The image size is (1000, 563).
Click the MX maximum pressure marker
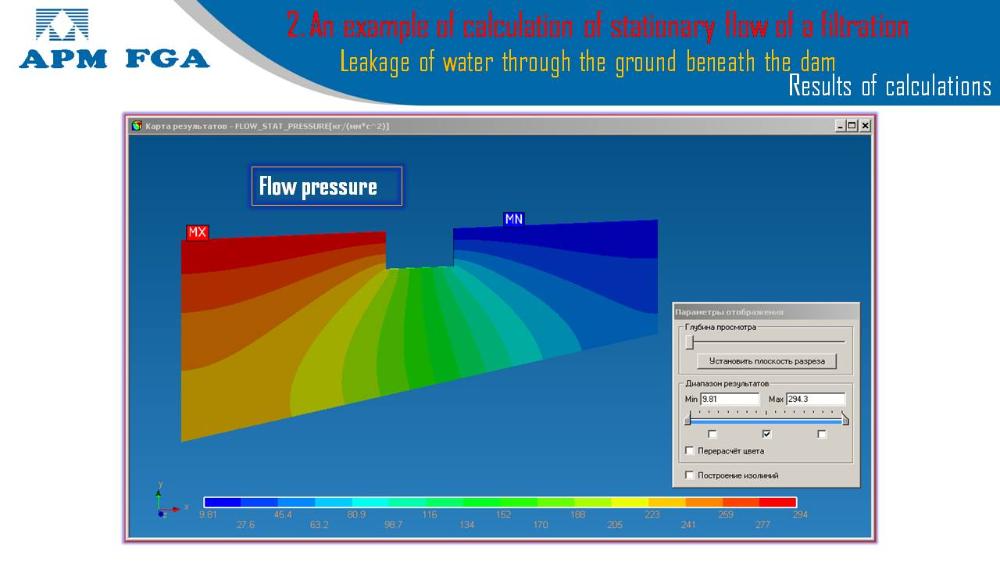[x=197, y=233]
